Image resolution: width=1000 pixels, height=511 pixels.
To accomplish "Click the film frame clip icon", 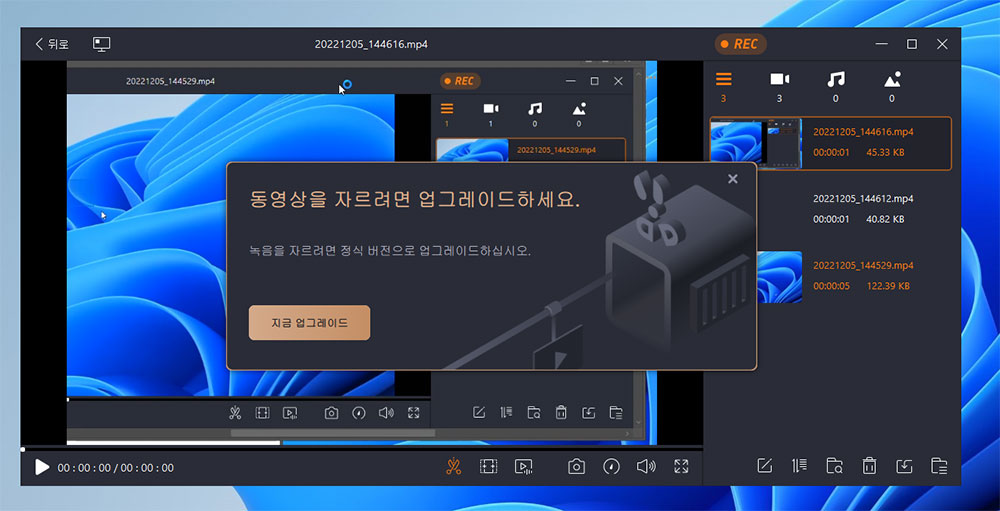I will click(489, 467).
